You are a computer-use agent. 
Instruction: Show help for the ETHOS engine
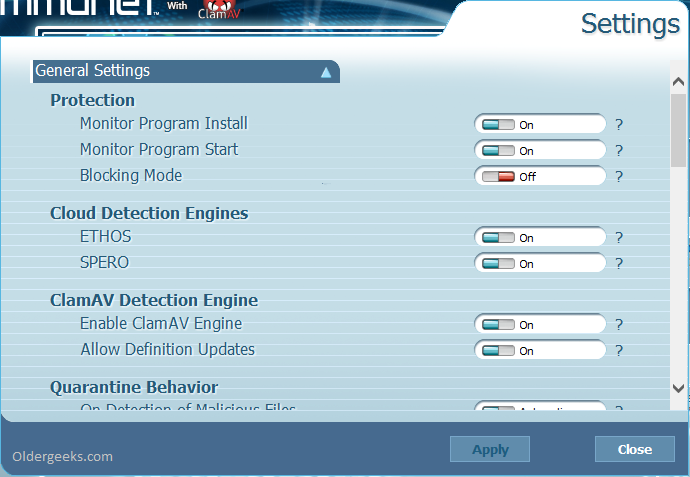[x=619, y=238]
